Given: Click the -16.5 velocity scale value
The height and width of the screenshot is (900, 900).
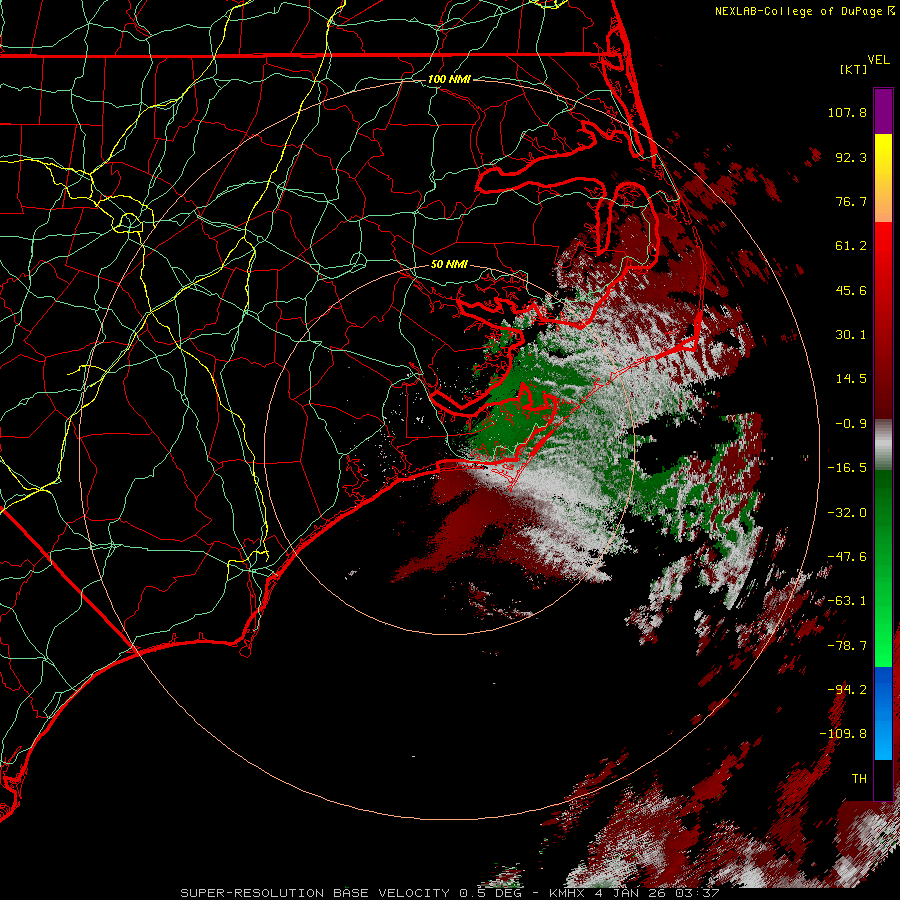Looking at the screenshot, I should point(847,468).
